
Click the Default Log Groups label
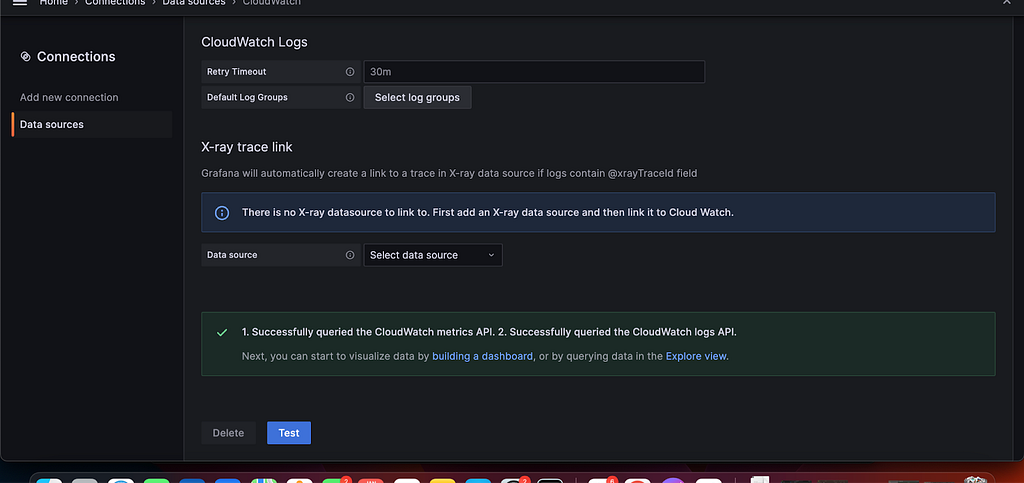pyautogui.click(x=248, y=97)
